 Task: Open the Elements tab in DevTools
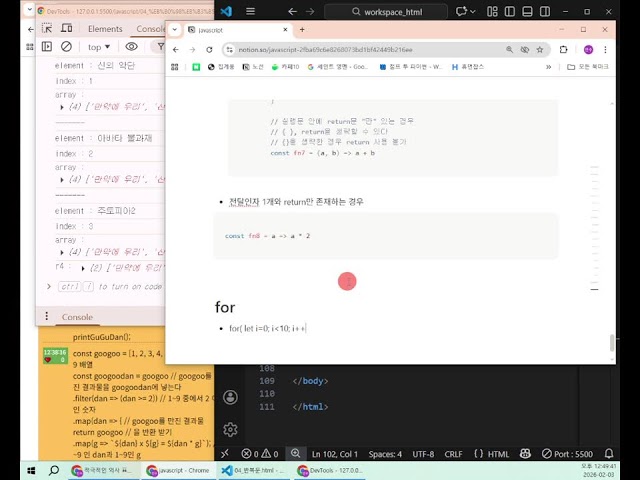pos(105,29)
